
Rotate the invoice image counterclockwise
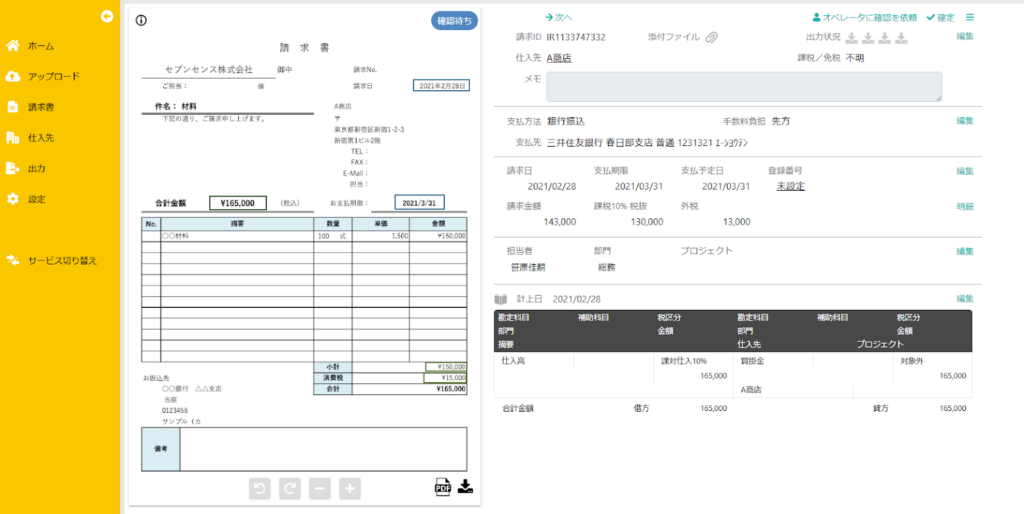[x=258, y=488]
